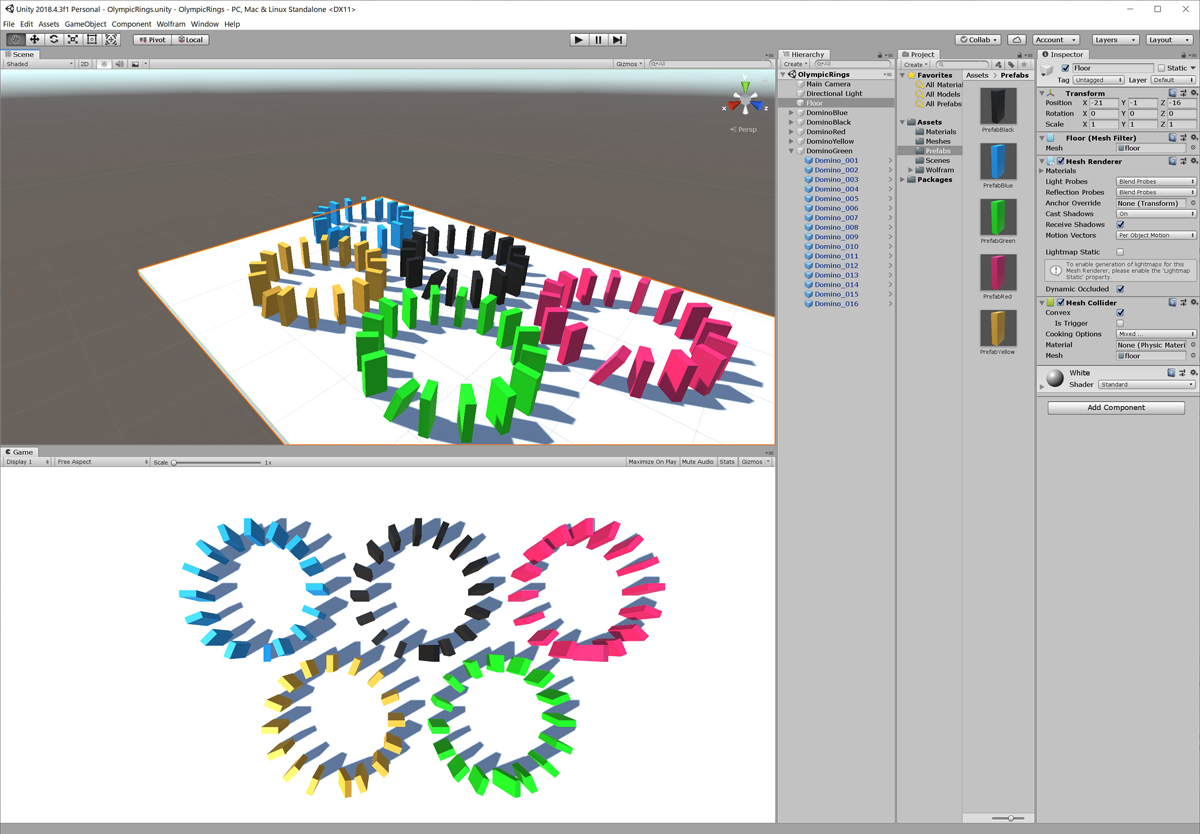
Task: Click the Step frame button
Action: (x=618, y=40)
